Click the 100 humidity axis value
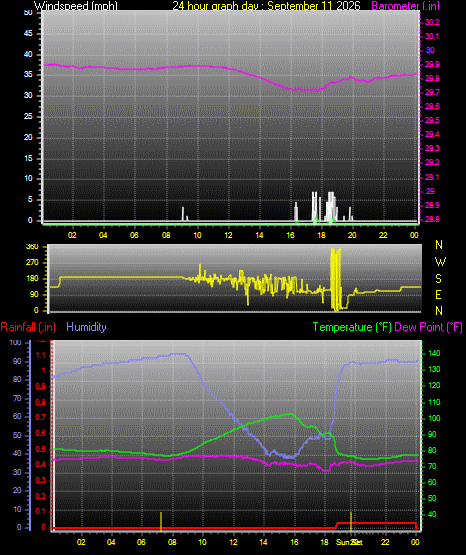Viewport: 466px width, 555px height. click(16, 342)
